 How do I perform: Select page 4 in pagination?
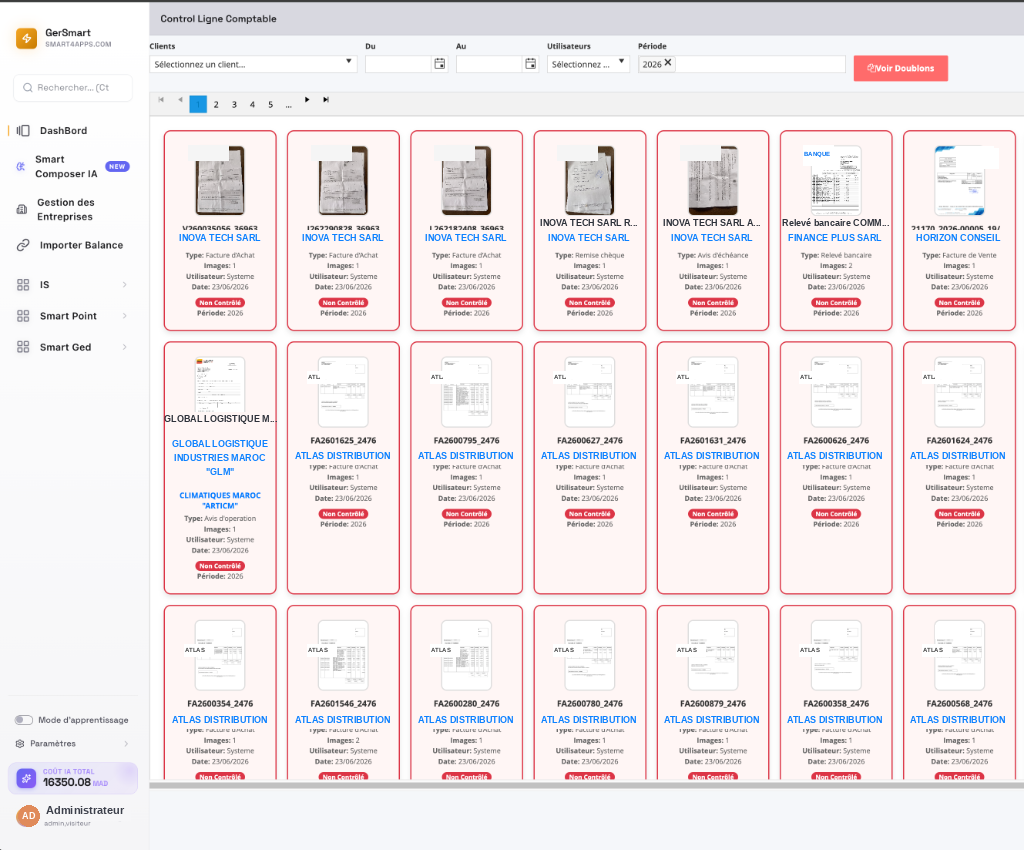pyautogui.click(x=253, y=104)
